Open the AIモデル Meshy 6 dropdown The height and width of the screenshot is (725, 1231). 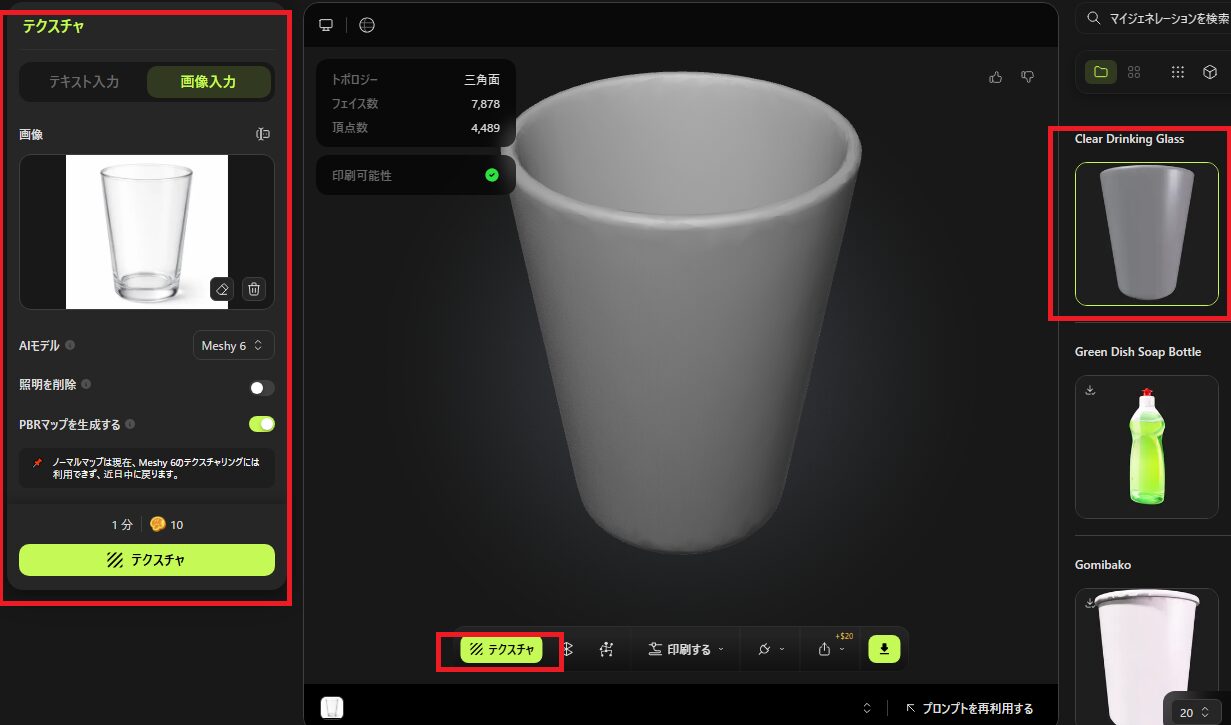[233, 346]
